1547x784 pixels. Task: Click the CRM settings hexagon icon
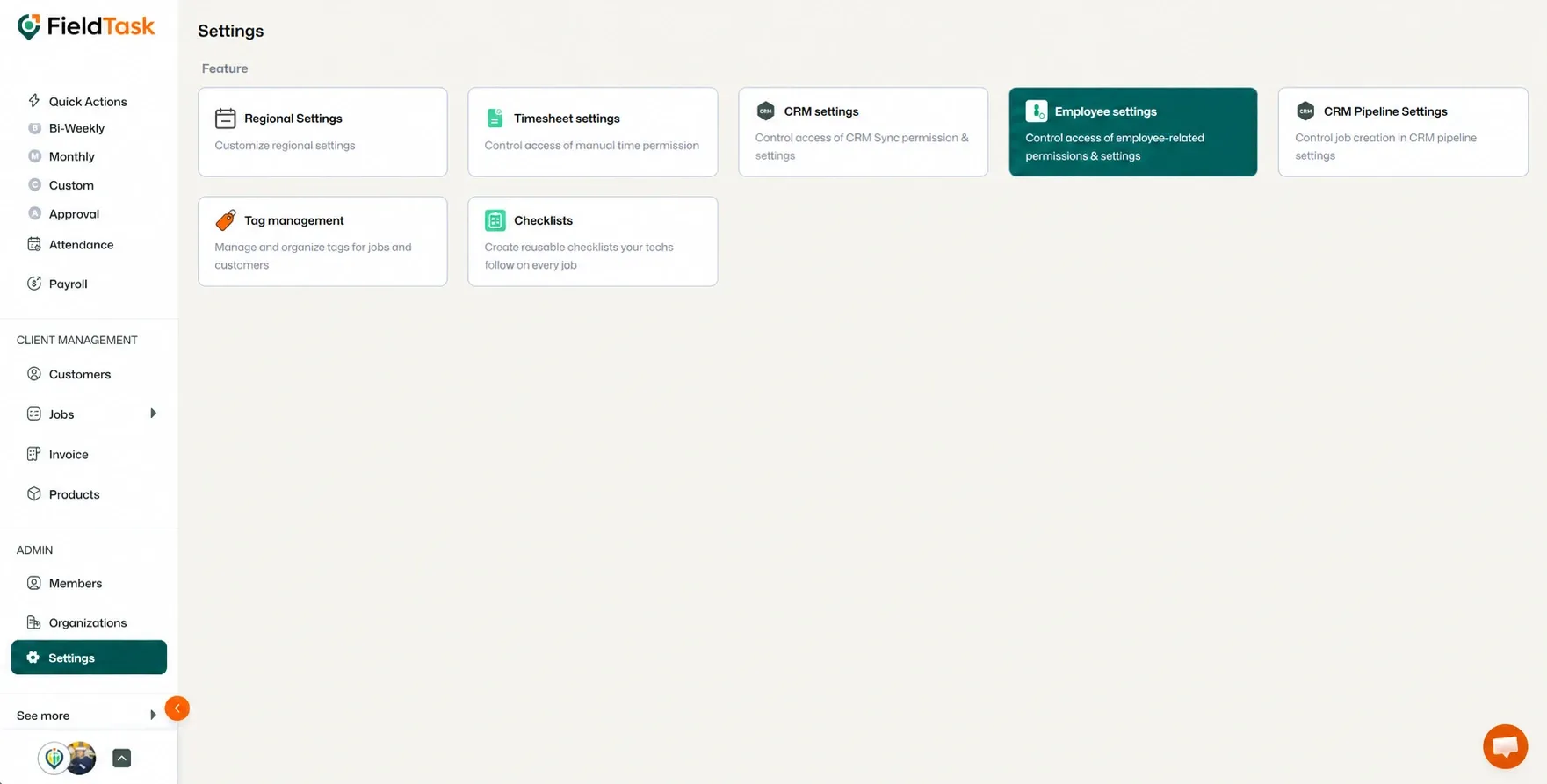pos(766,111)
